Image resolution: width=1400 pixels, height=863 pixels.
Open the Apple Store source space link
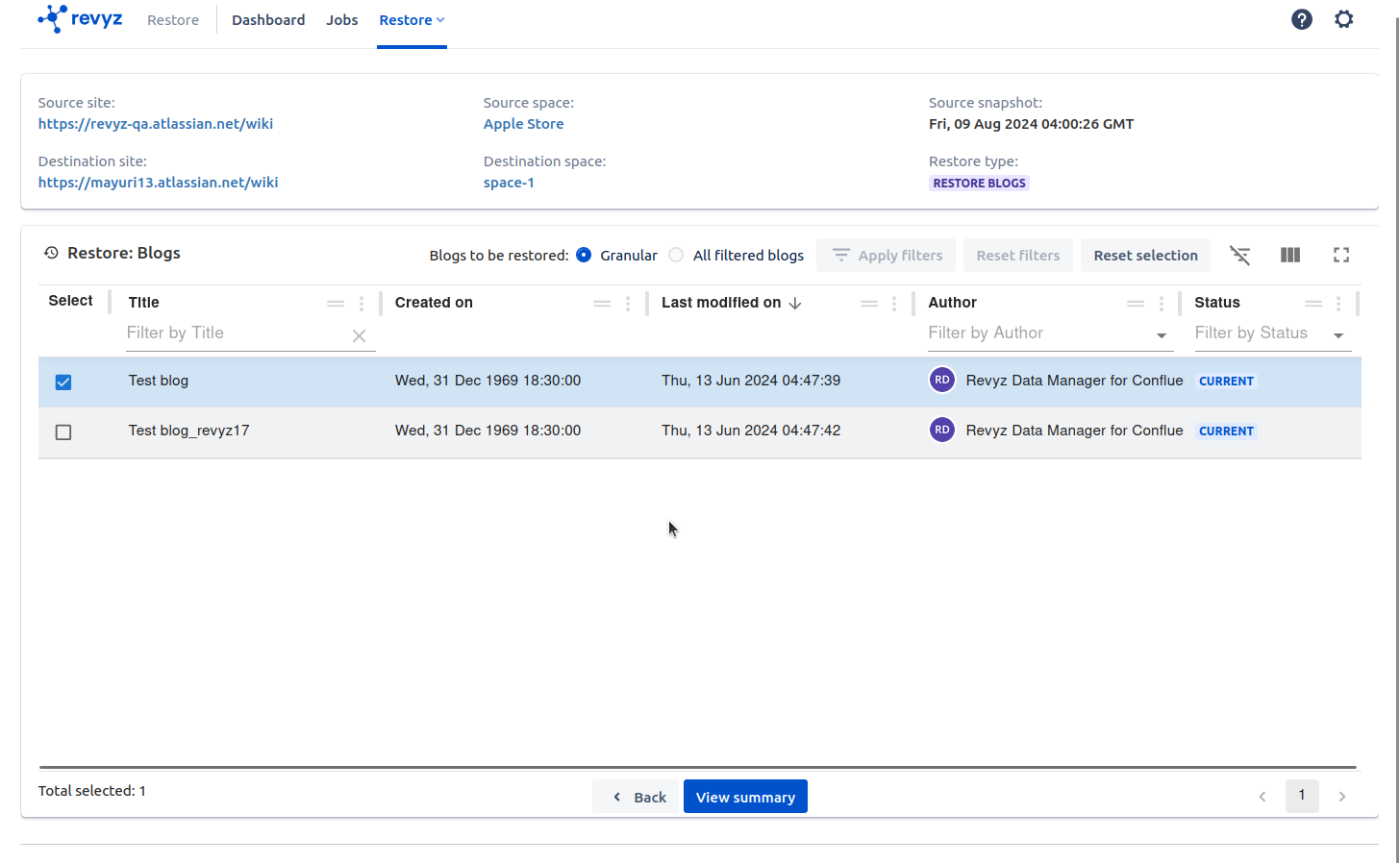523,124
